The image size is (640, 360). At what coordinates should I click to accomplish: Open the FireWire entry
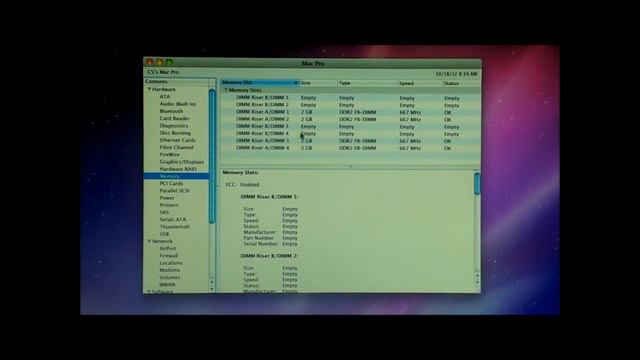coord(169,155)
